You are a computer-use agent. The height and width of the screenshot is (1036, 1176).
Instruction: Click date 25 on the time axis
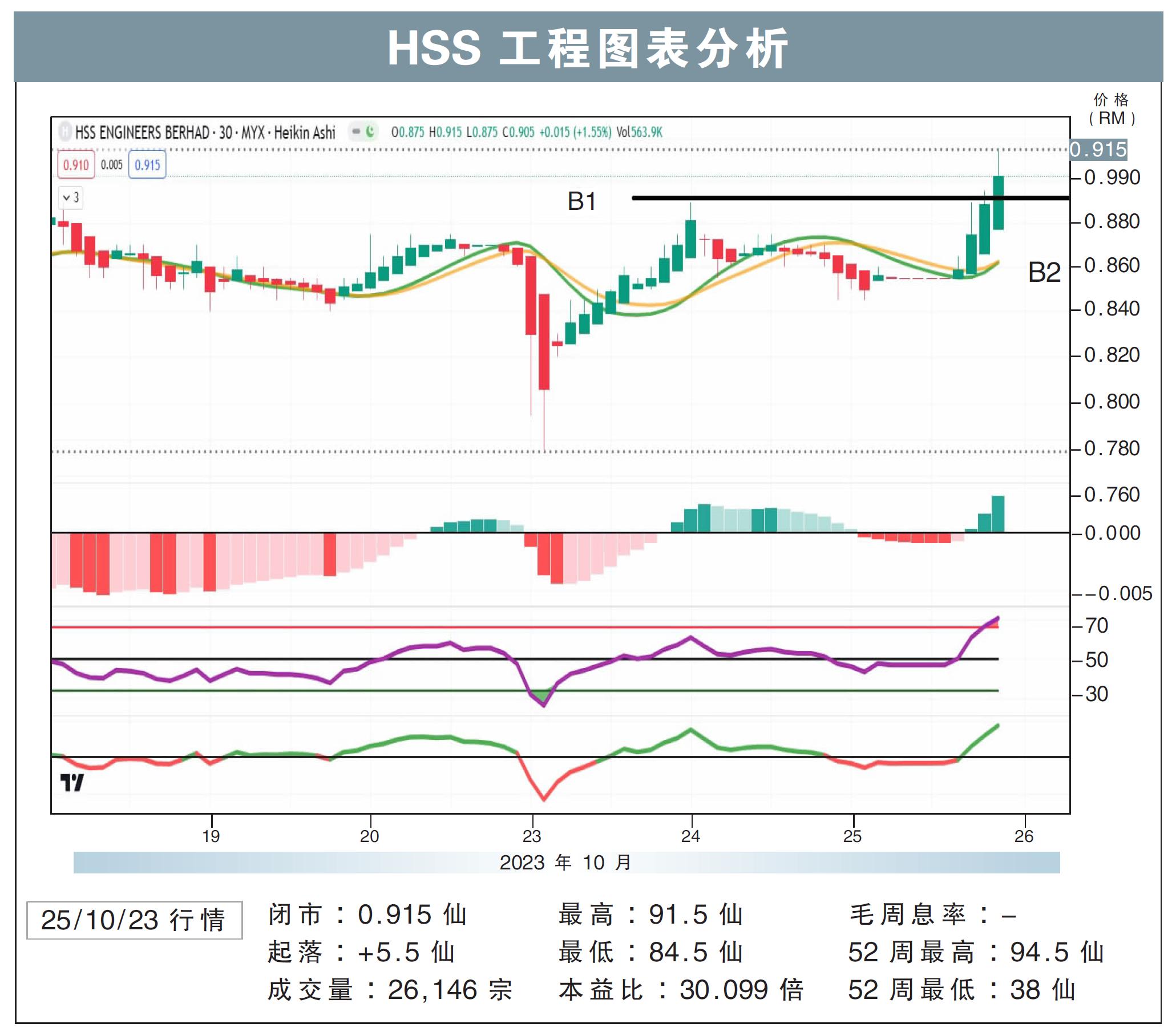click(x=852, y=836)
